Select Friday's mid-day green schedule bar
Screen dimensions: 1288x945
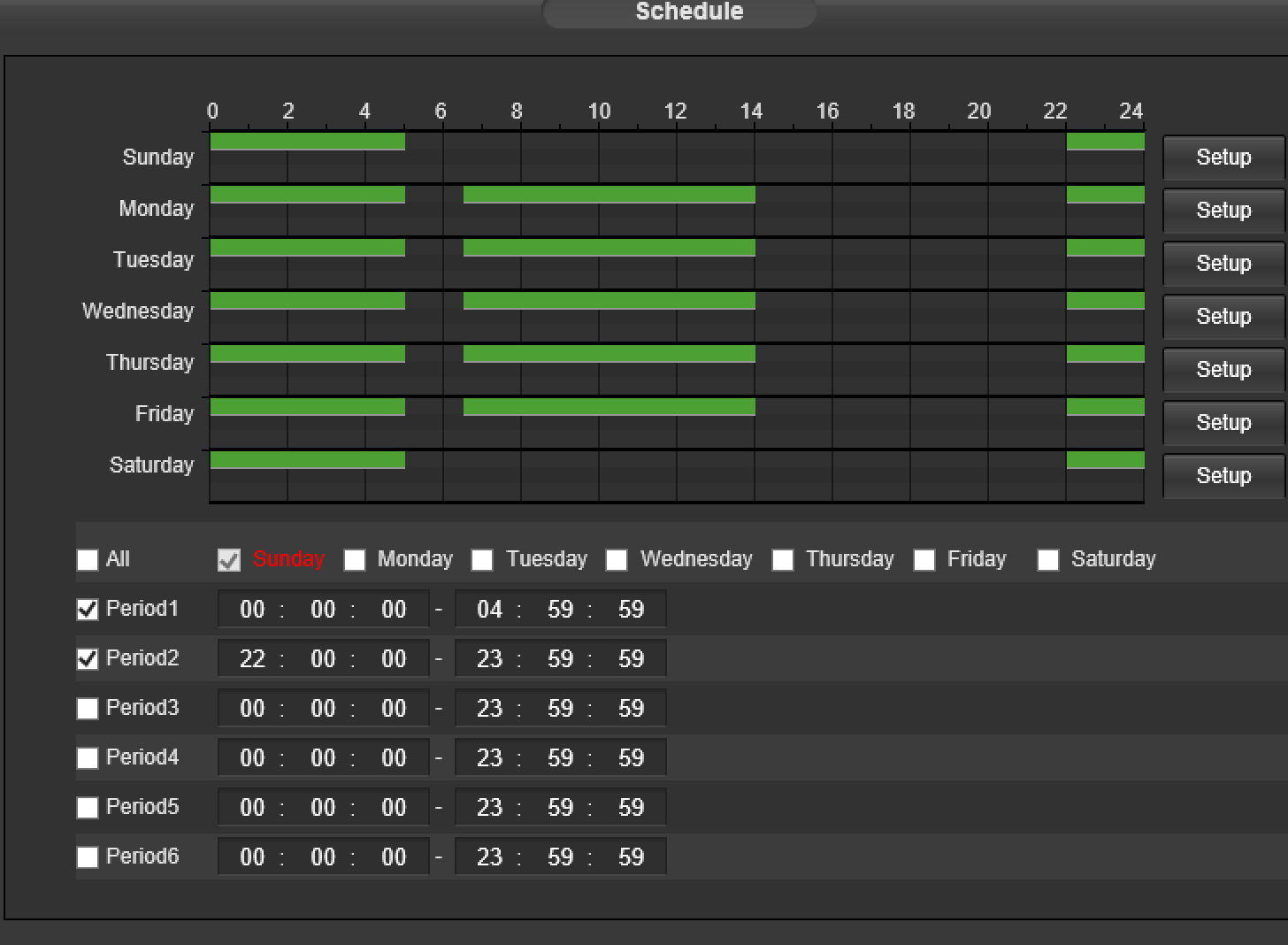pos(609,407)
